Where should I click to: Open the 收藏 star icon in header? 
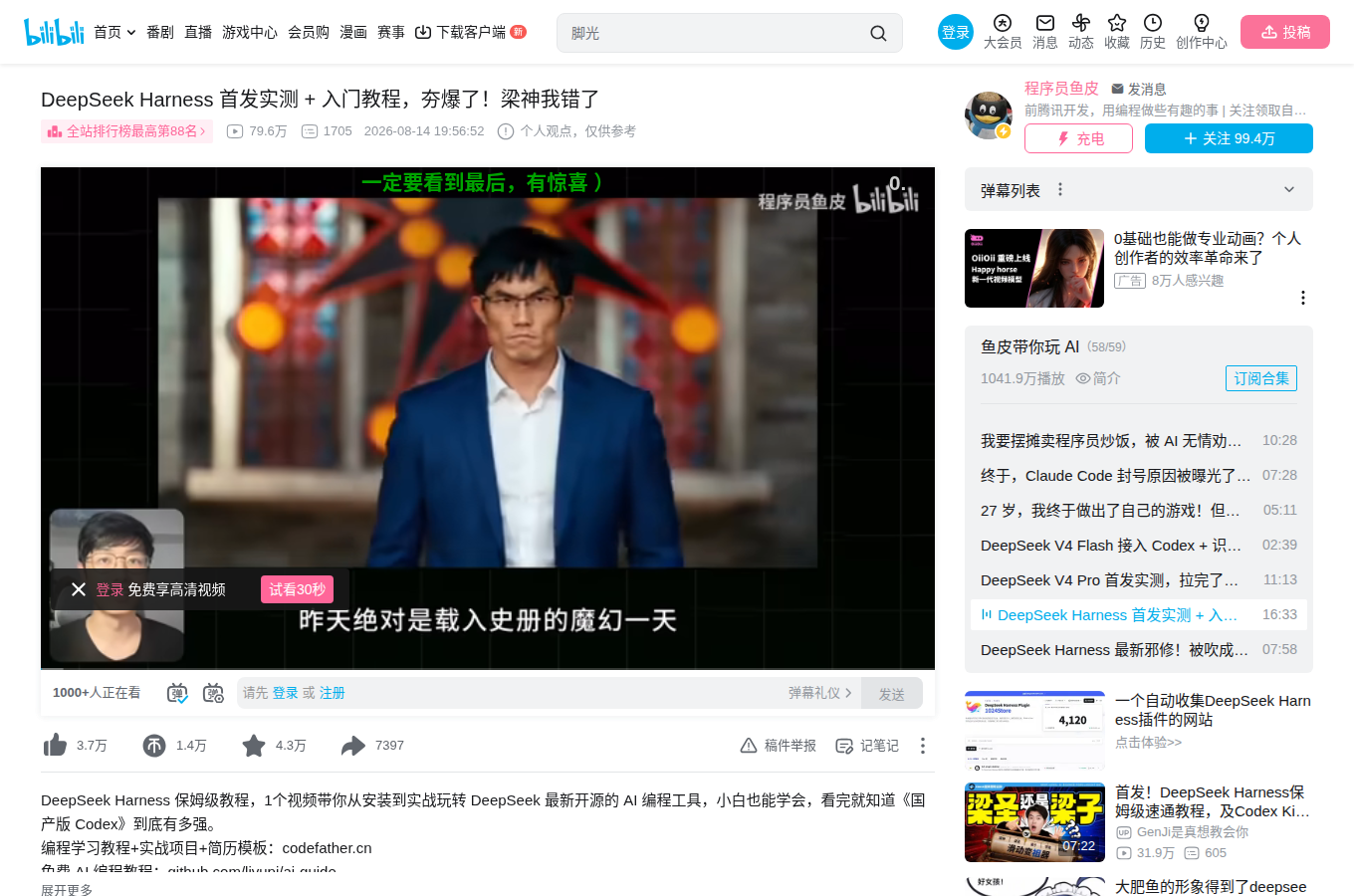pos(1117,23)
